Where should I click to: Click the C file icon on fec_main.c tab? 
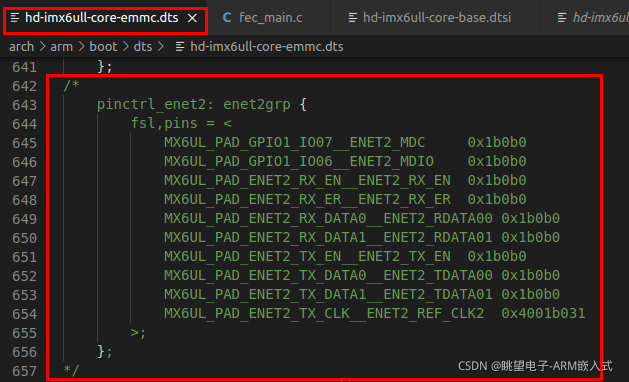(x=227, y=18)
